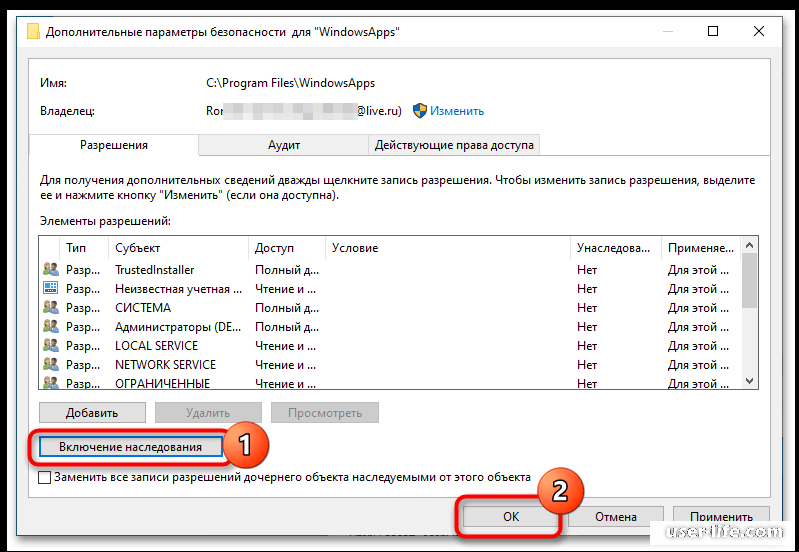Screen dimensions: 799x552
Task: Click the shield icon beside the Изменить link
Action: (x=419, y=111)
